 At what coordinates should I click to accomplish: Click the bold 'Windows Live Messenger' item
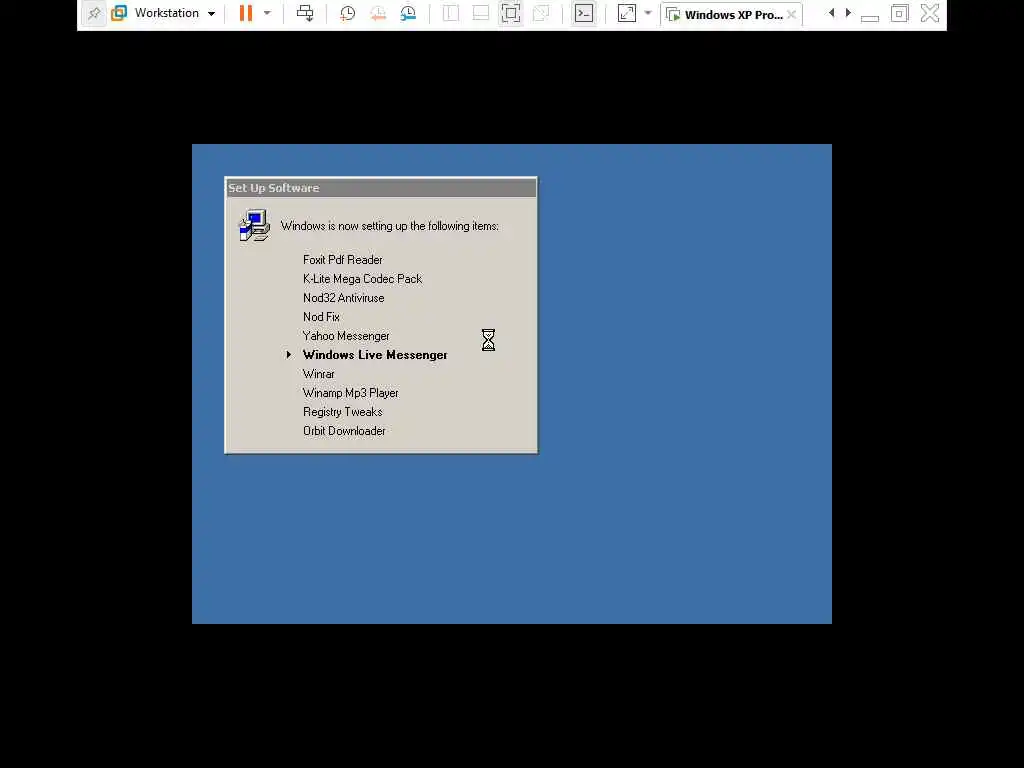pos(375,355)
